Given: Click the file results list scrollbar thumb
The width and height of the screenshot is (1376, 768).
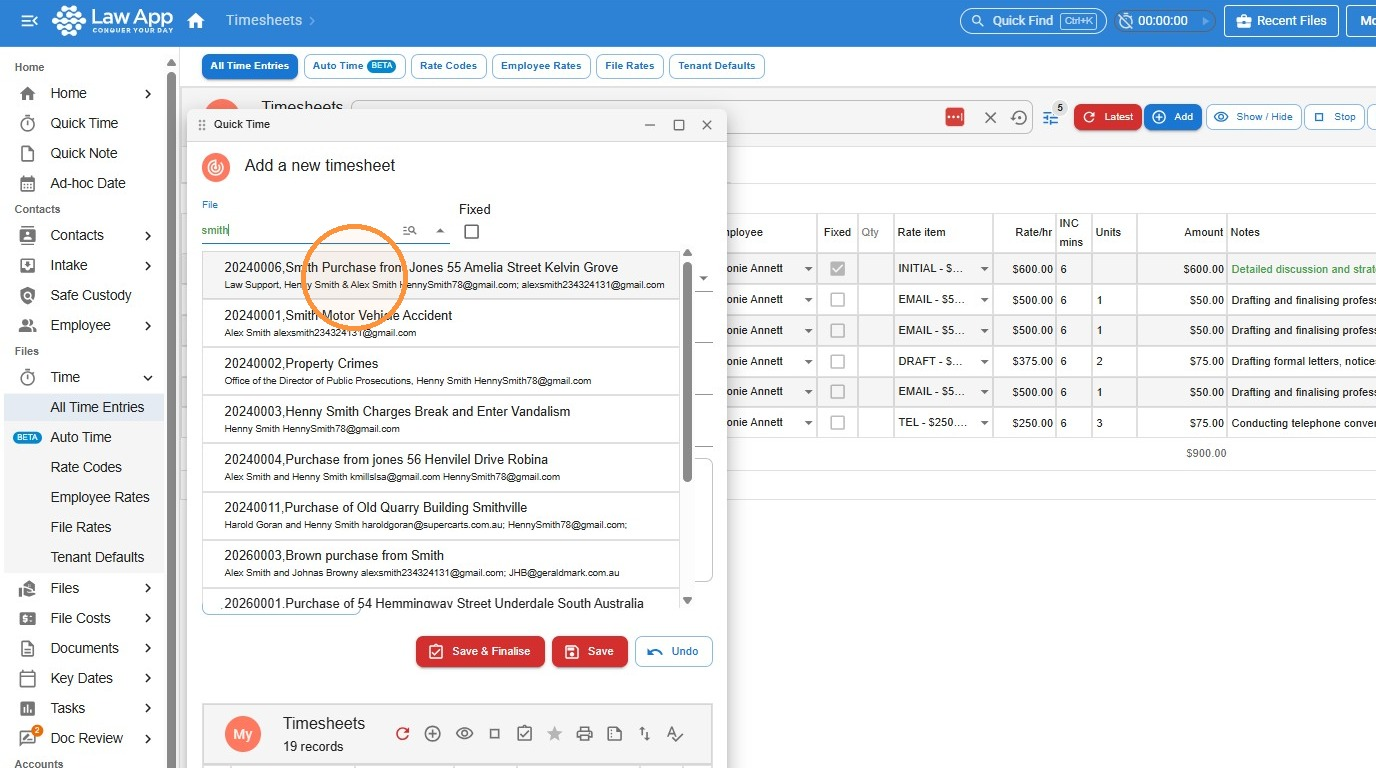Looking at the screenshot, I should tap(687, 372).
